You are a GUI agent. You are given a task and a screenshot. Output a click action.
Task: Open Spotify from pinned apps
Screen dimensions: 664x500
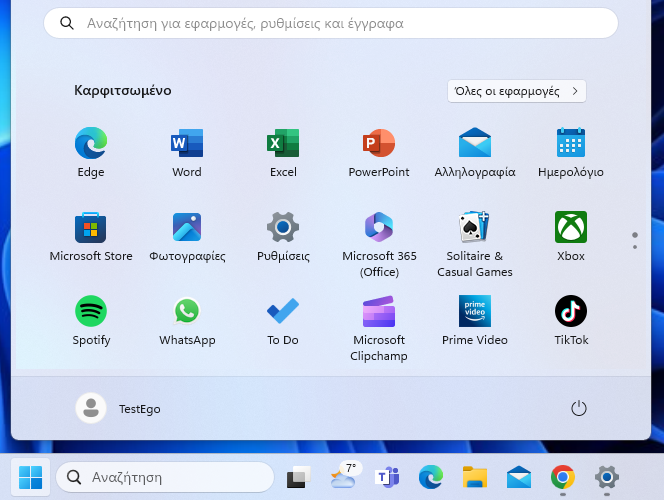[91, 321]
